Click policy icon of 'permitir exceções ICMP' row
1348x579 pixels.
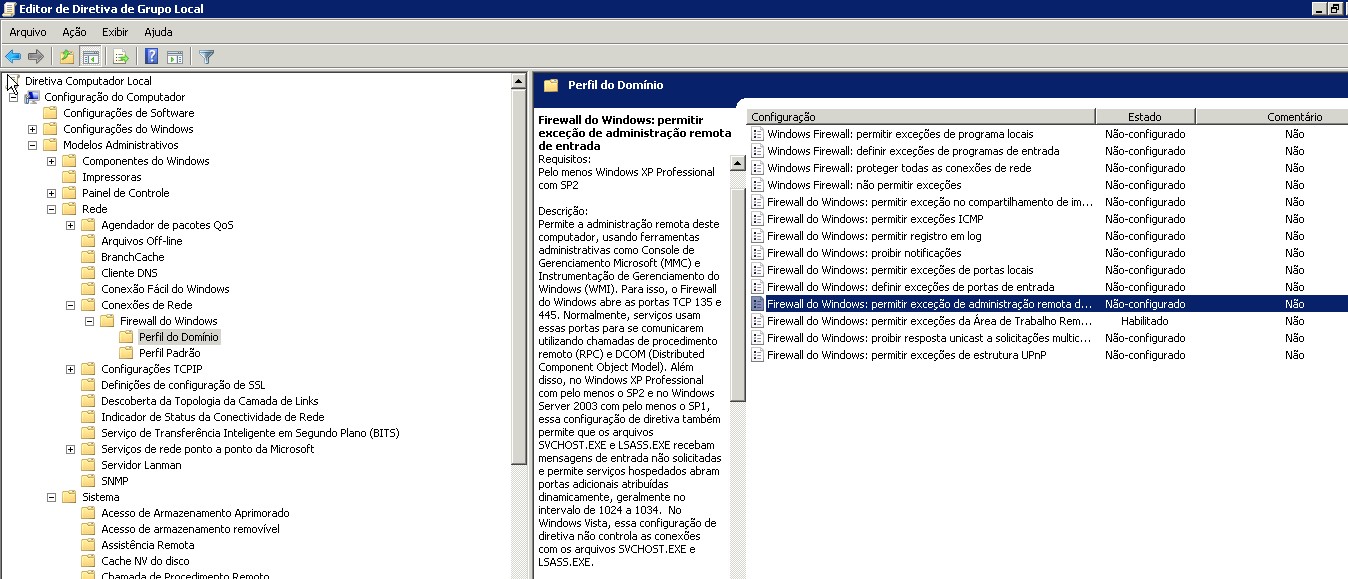758,219
